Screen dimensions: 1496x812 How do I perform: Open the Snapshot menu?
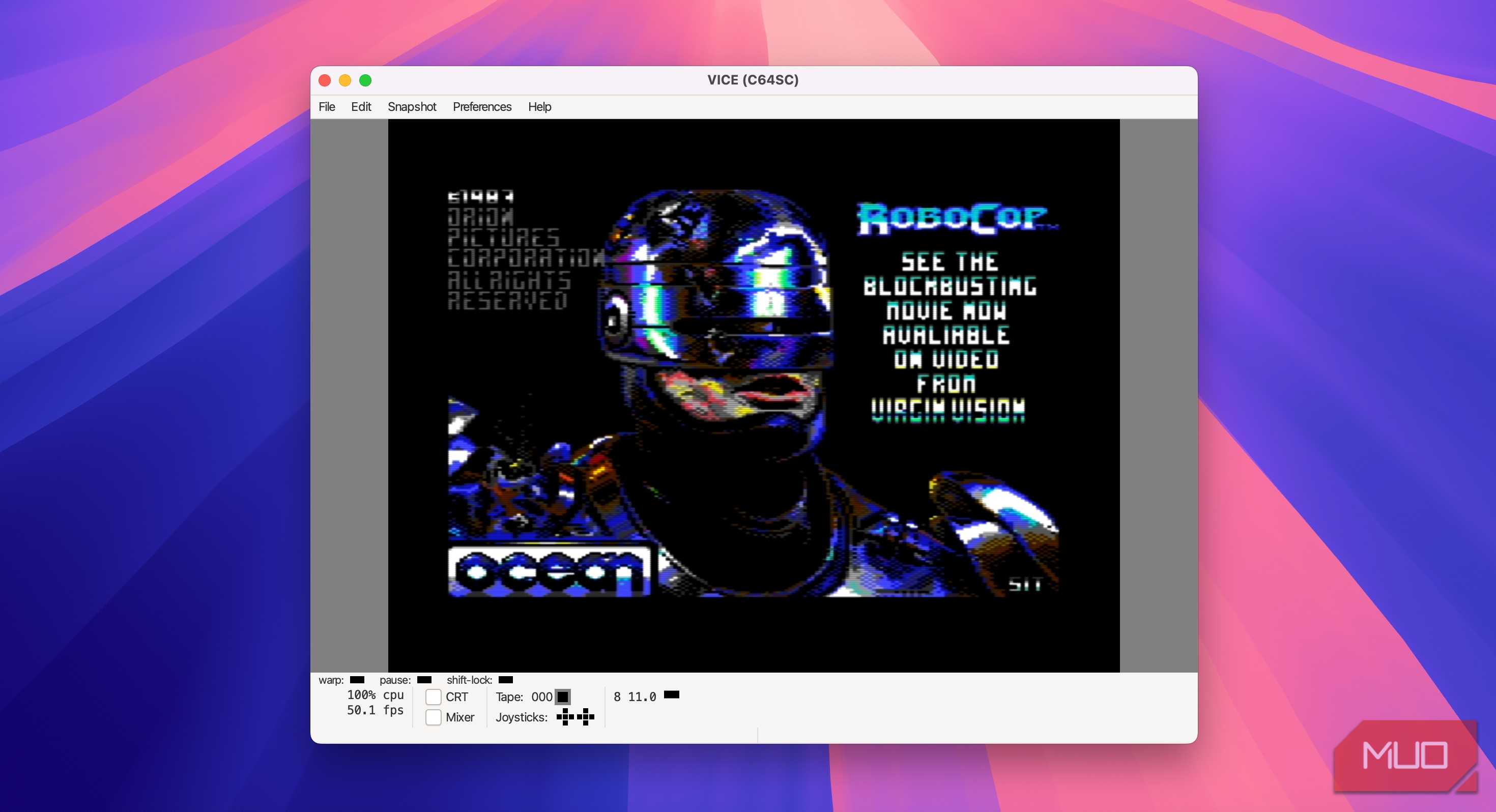(x=412, y=107)
